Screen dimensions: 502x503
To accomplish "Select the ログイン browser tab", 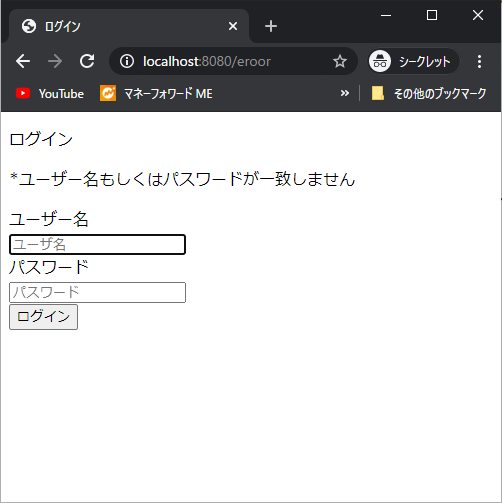I will (x=129, y=26).
